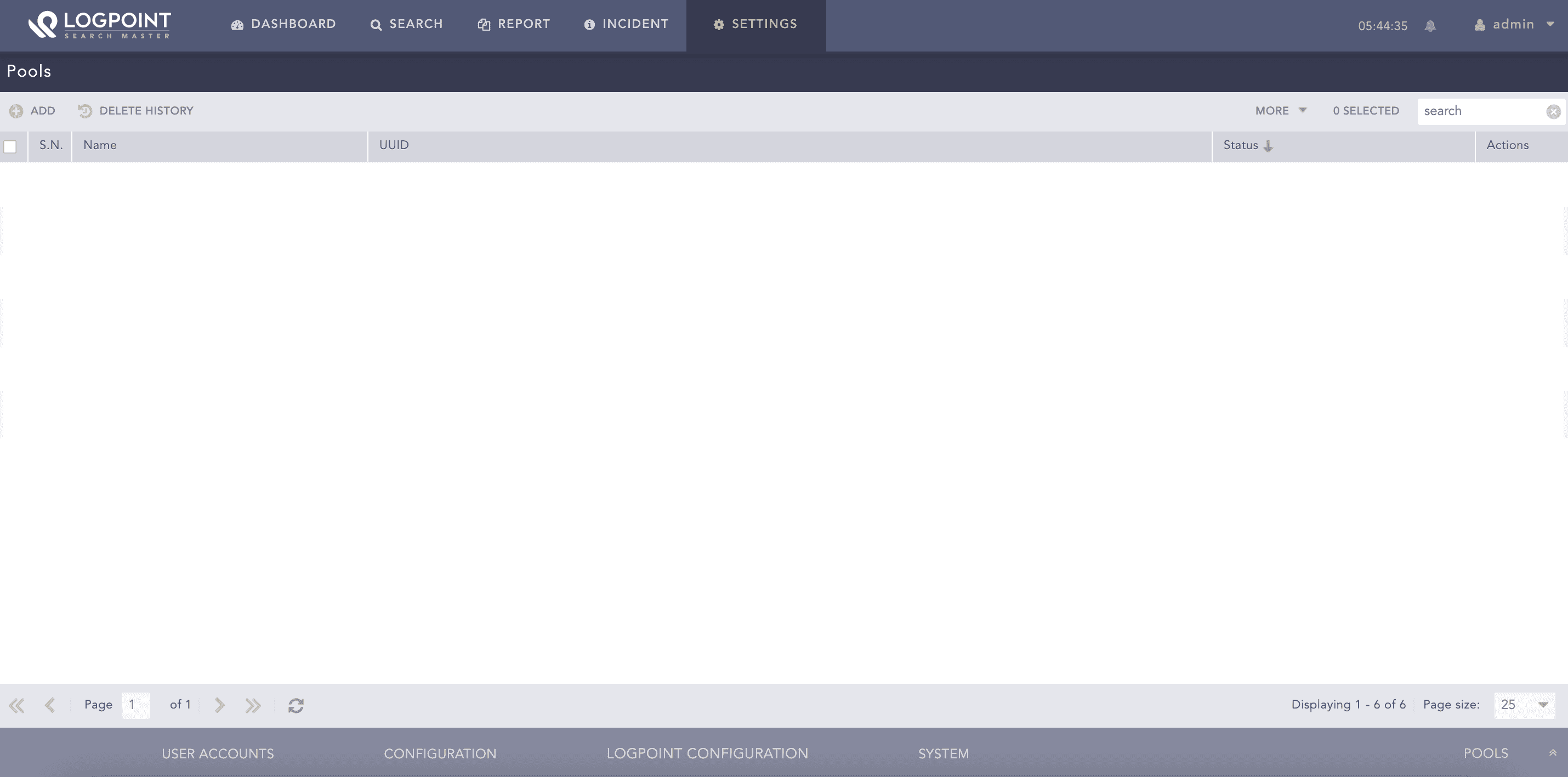Screen dimensions: 1568x777
Task: Navigate to the next page
Action: point(219,705)
